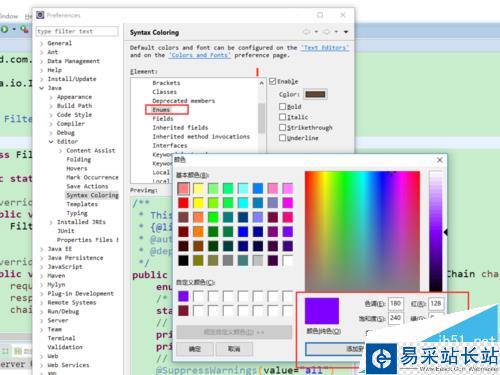Collapse the Java tree node
This screenshot has width=500, height=375.
click(x=42, y=88)
